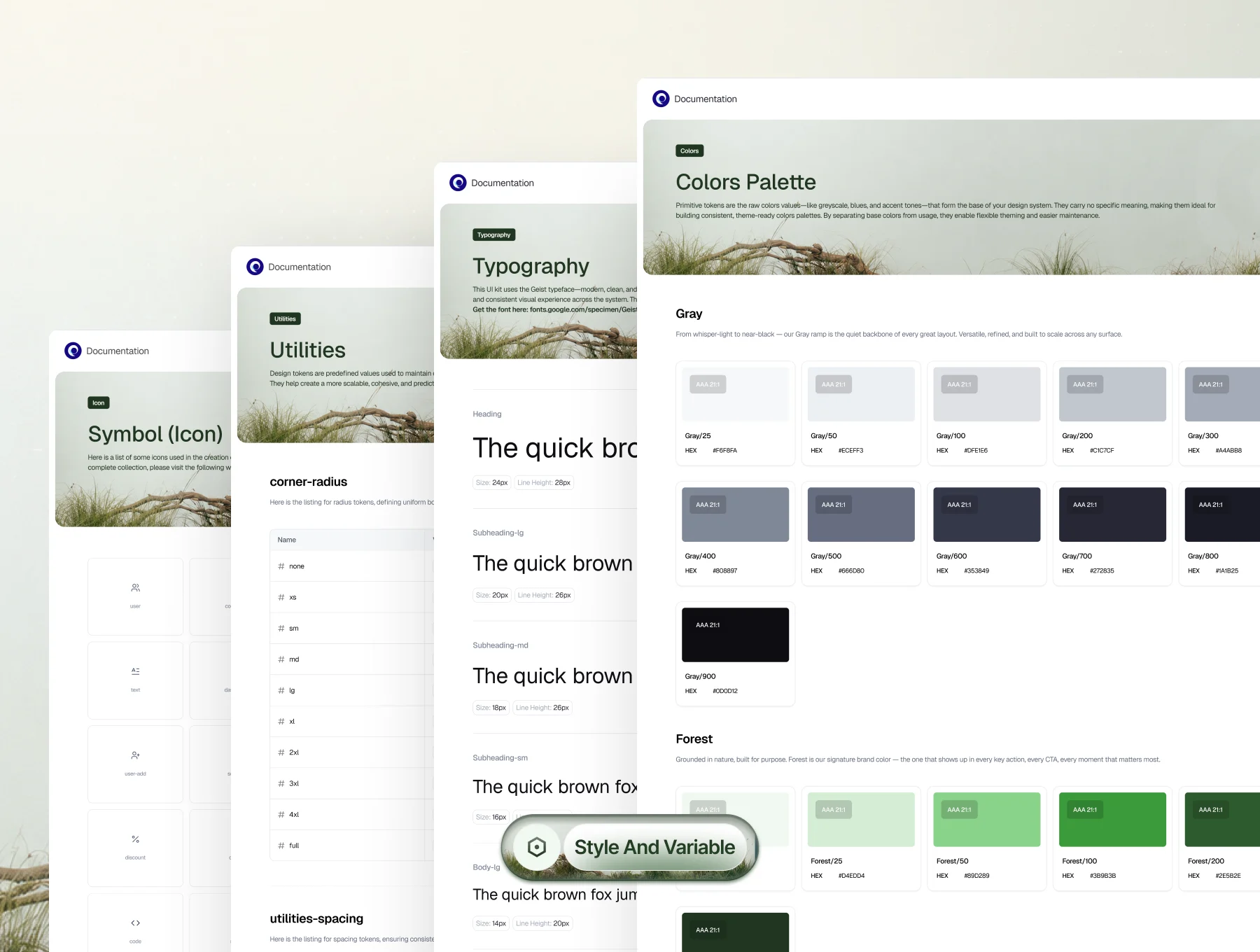Viewport: 1260px width, 952px height.
Task: Pick the Gray/600 color swatch
Action: (987, 514)
